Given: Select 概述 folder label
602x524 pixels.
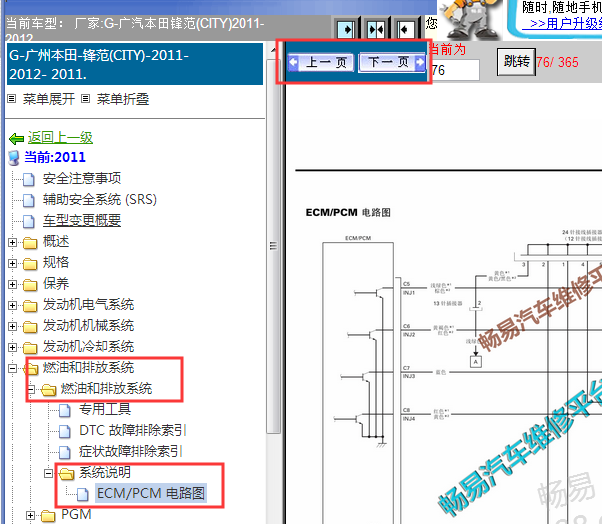Looking at the screenshot, I should click(x=56, y=241).
